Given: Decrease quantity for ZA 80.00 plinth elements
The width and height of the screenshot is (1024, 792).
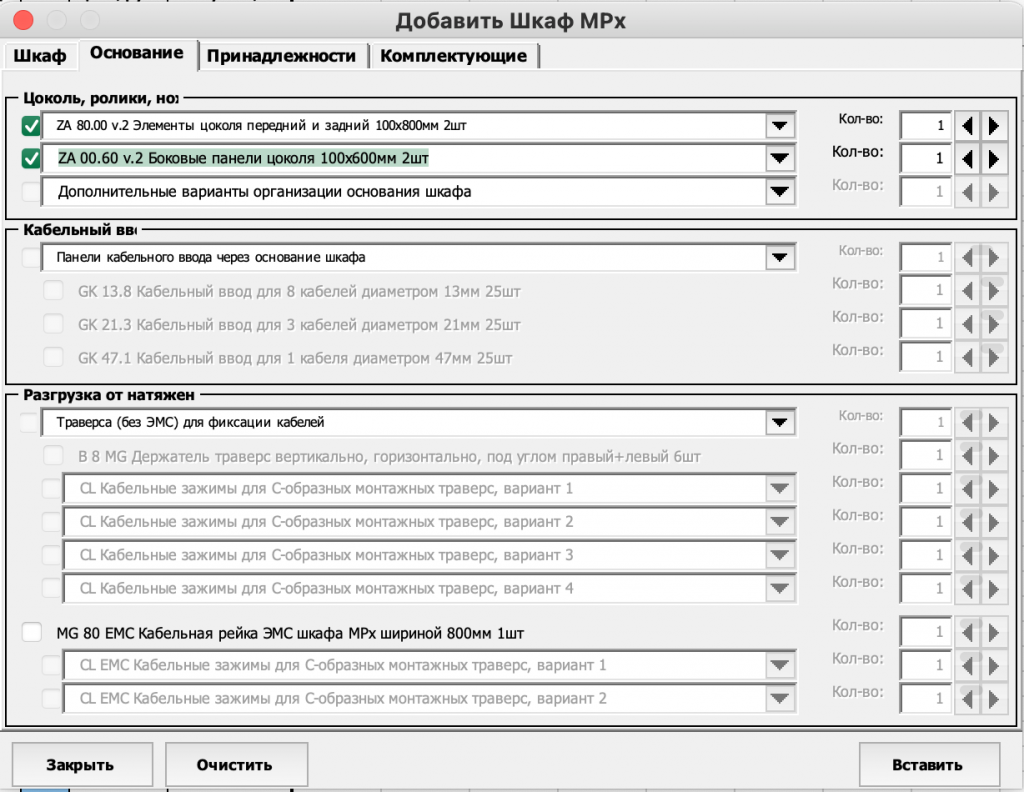Looking at the screenshot, I should coord(967,126).
